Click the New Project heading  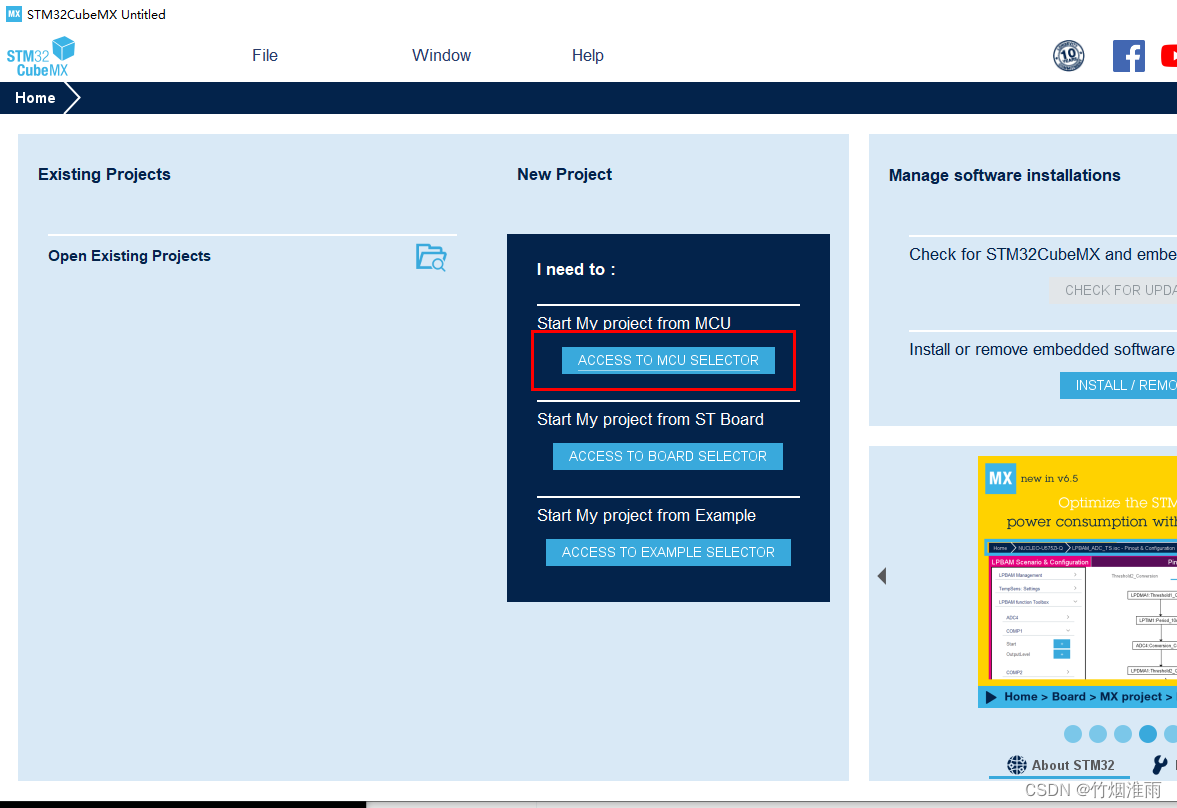[564, 174]
